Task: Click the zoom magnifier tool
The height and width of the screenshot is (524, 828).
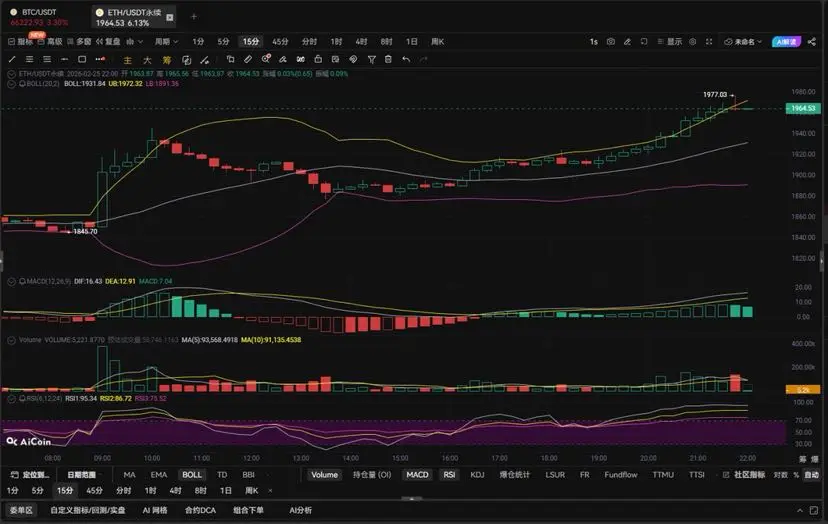Action: tap(266, 59)
